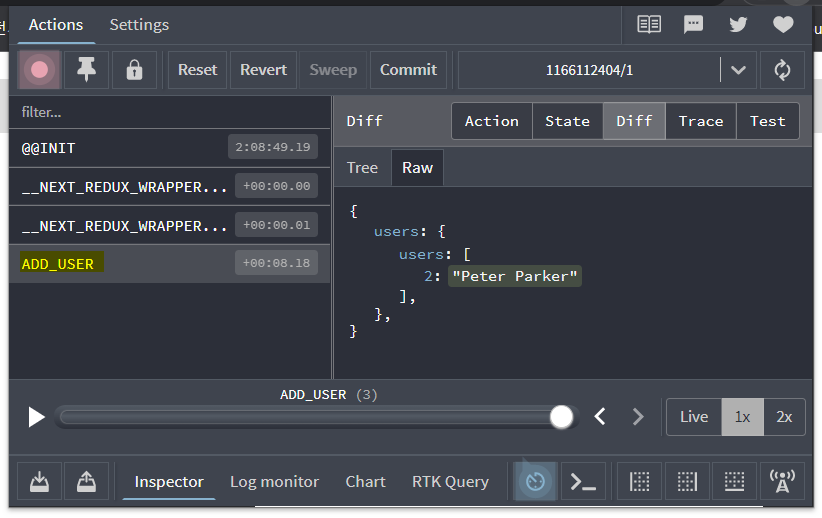Switch to Chart monitor

click(x=365, y=481)
